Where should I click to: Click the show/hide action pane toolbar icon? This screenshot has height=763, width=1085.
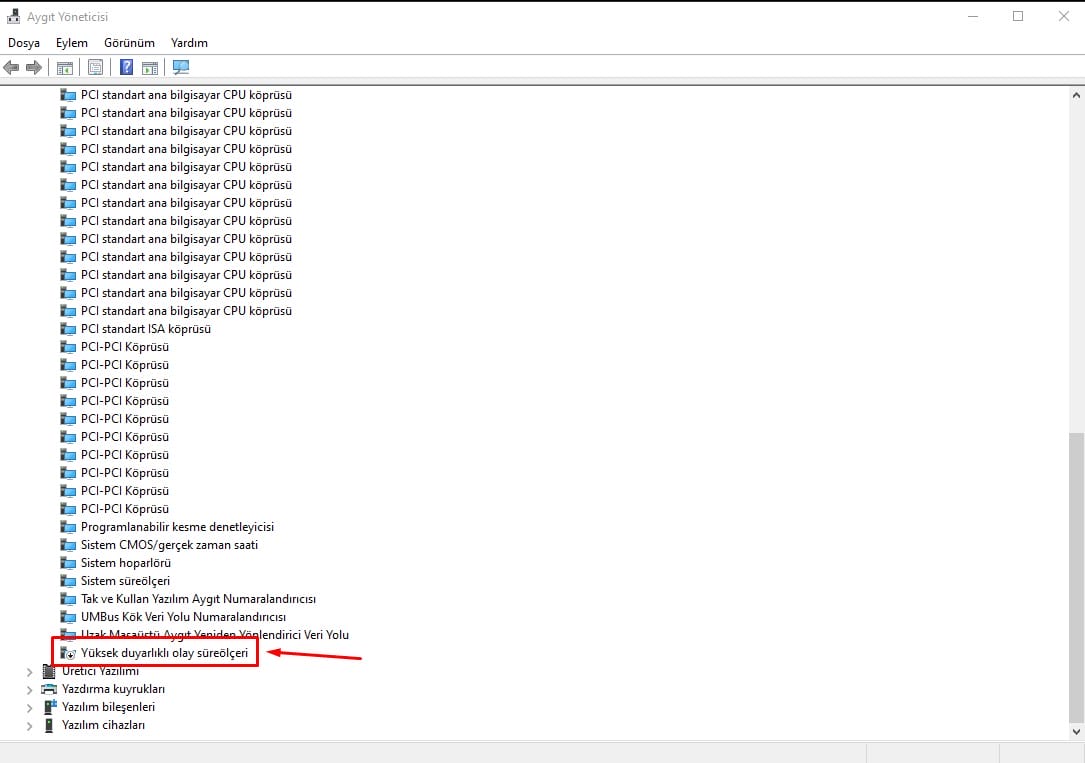tap(150, 68)
